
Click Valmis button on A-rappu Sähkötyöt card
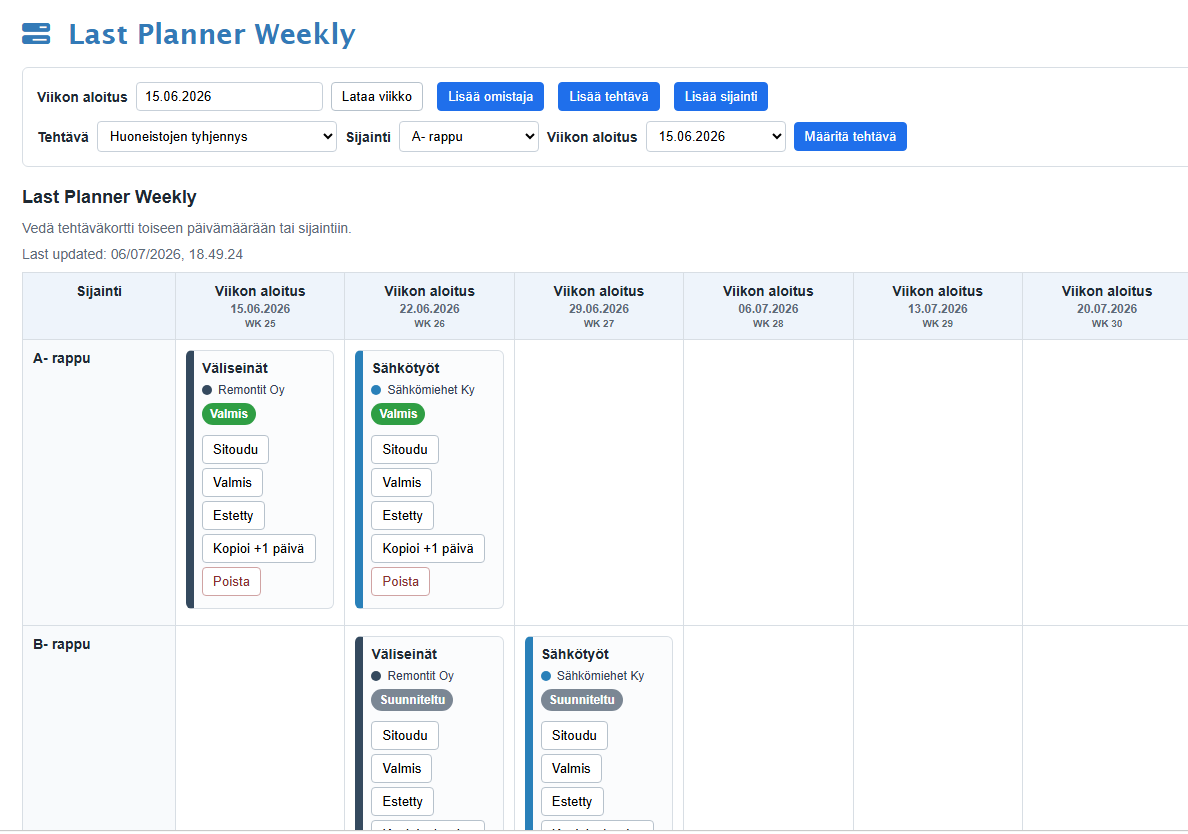coord(402,483)
